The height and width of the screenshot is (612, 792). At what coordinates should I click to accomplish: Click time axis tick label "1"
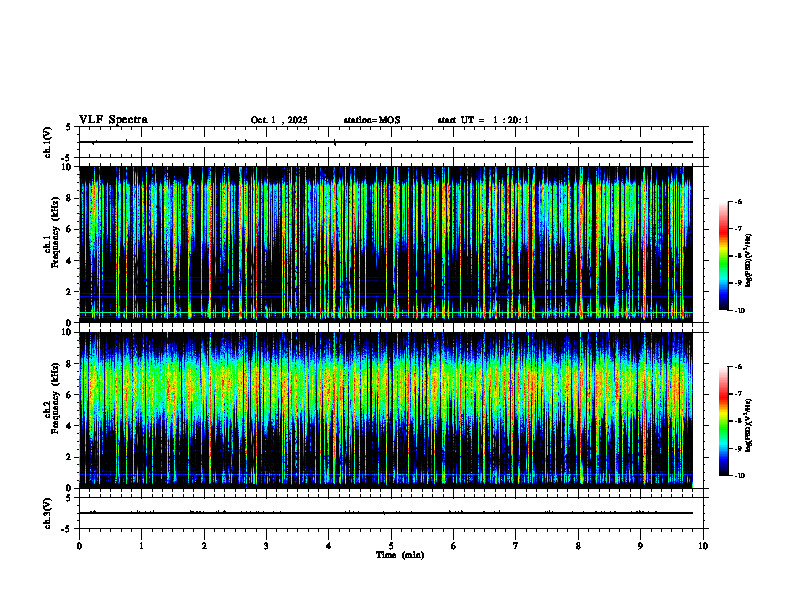point(141,546)
